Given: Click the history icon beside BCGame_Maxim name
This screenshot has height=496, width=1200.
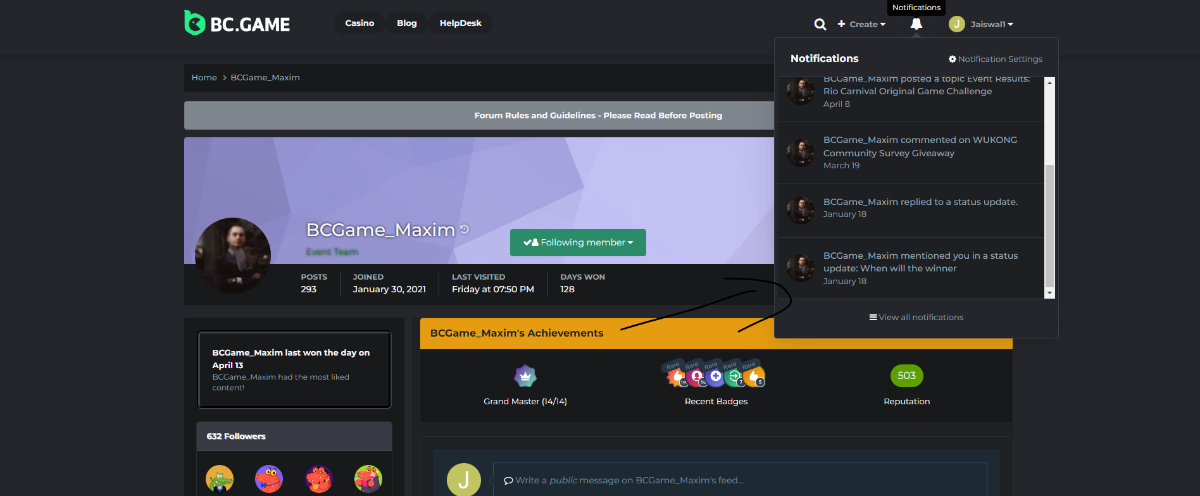Looking at the screenshot, I should (x=464, y=230).
